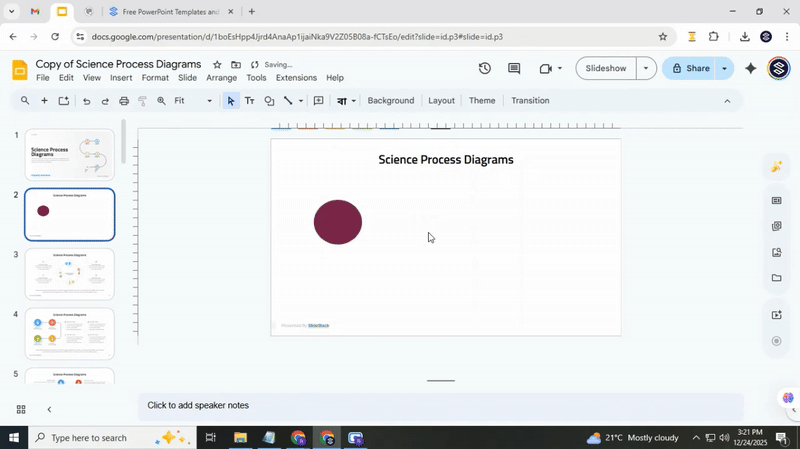Expand the Share button dropdown arrow

pos(724,69)
